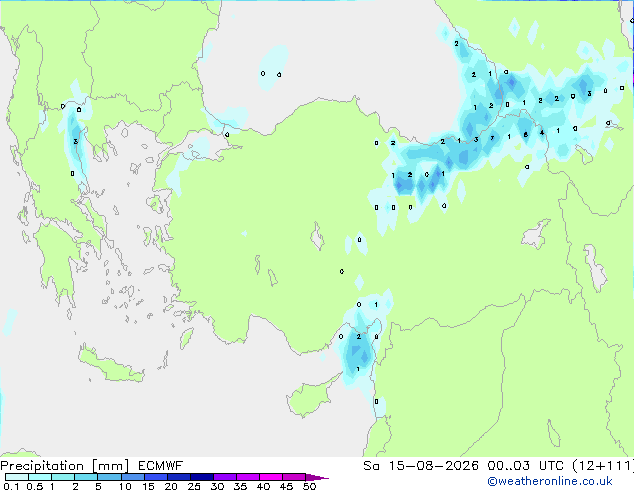
Task: Click the '(12+111)' forecast run label
Action: point(603,466)
